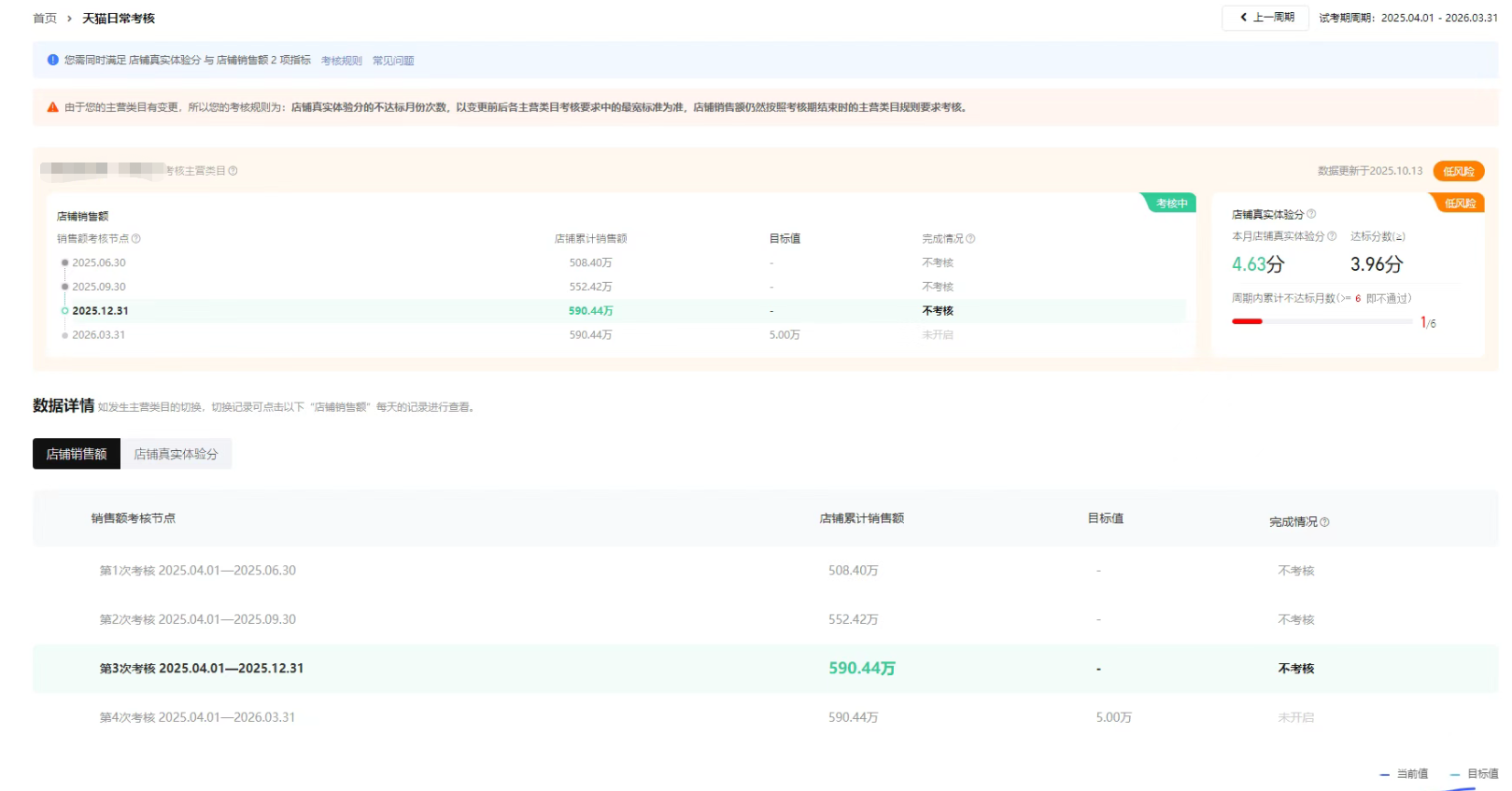Click the blue info icon in notice banner
Screen dimensions: 1512x791
click(x=53, y=60)
